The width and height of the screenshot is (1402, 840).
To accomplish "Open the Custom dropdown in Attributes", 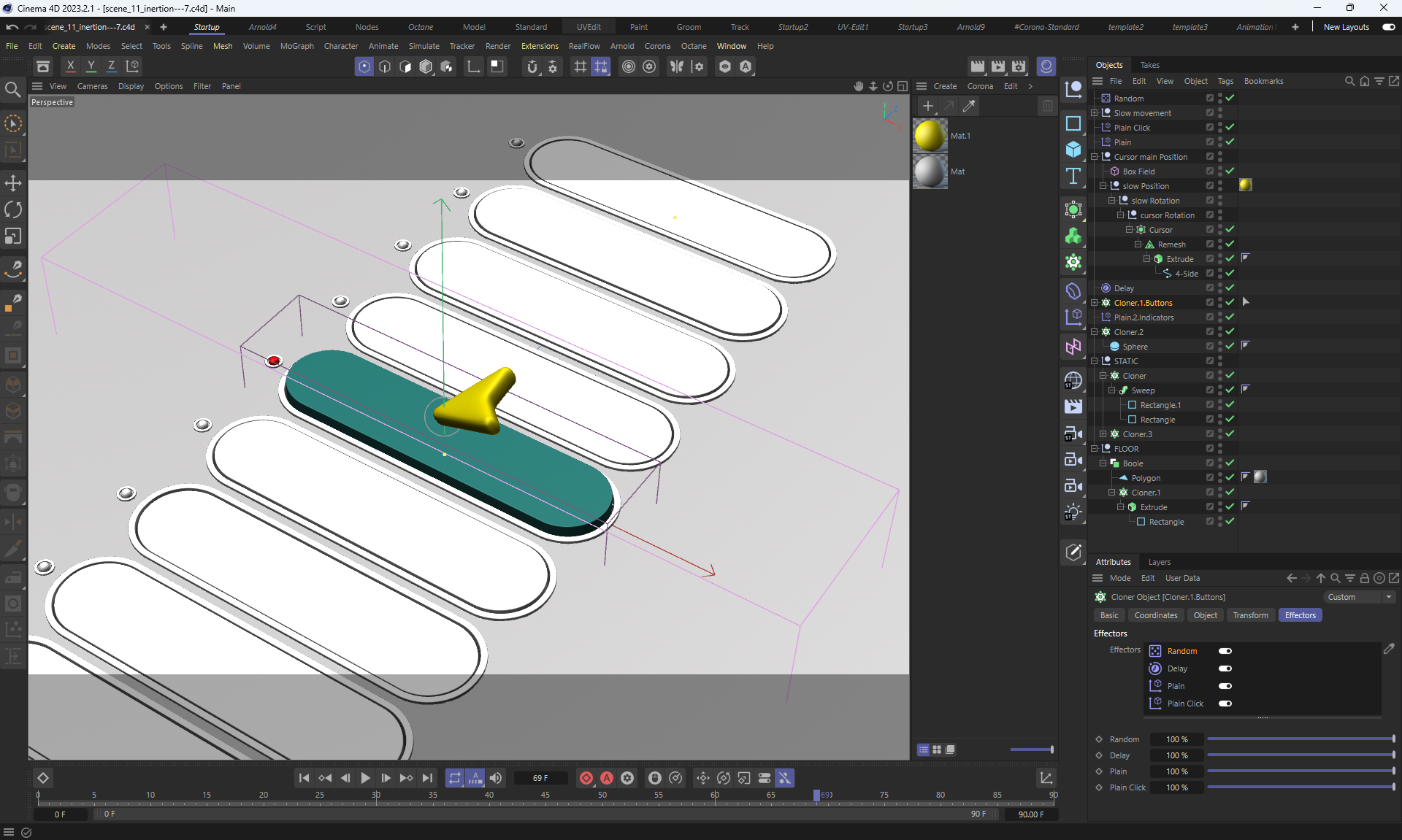I will coord(1360,597).
